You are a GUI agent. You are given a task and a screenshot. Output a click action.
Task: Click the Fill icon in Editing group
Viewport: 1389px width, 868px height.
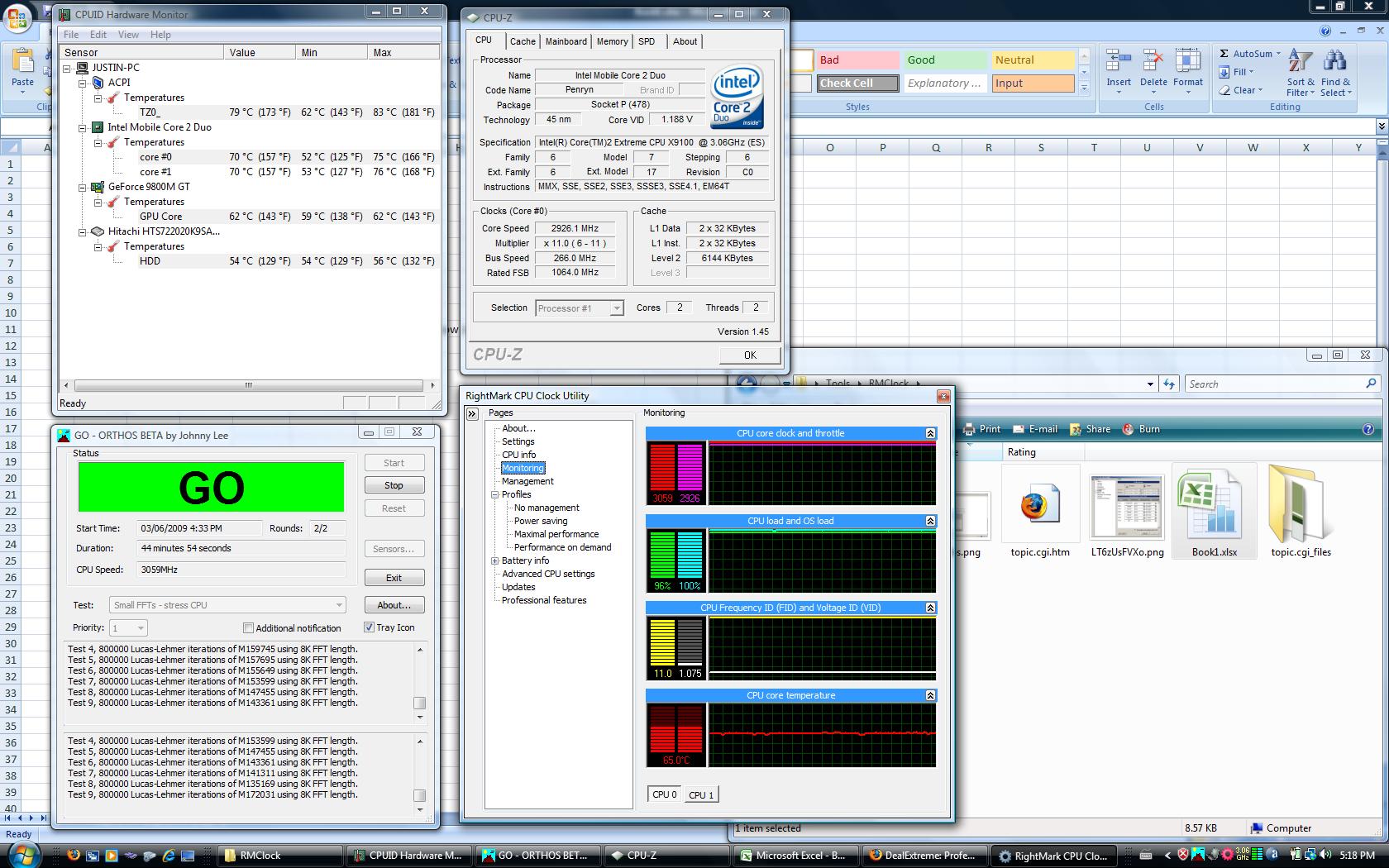(x=1224, y=72)
